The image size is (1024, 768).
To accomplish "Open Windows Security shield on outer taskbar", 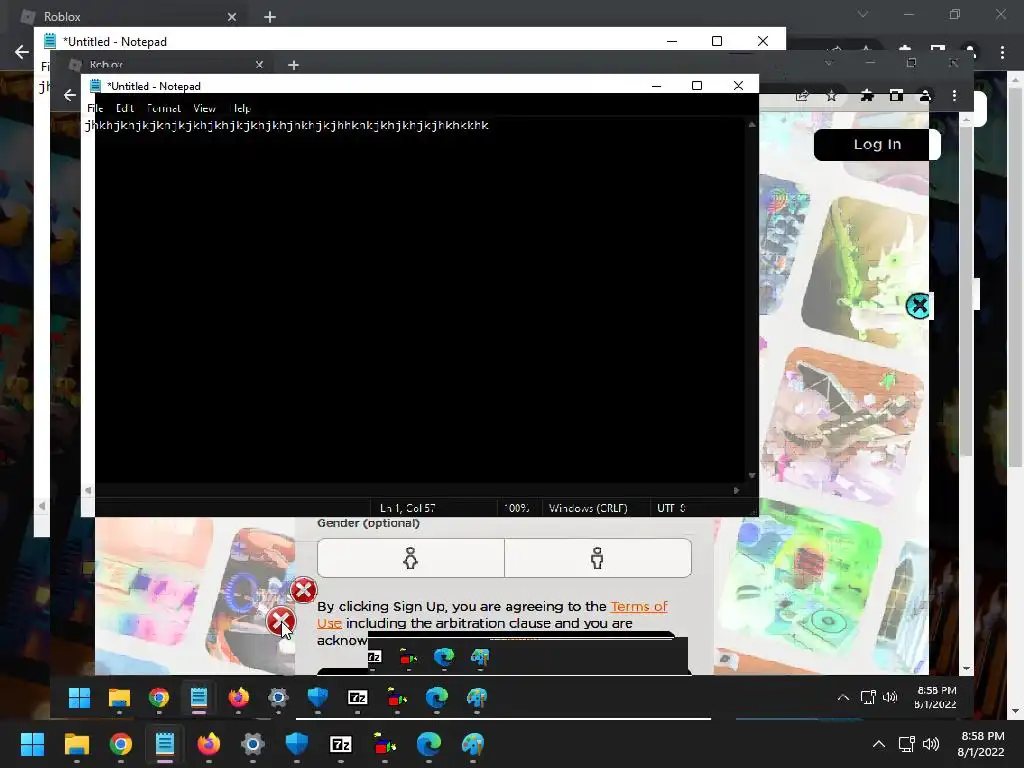I will [296, 744].
